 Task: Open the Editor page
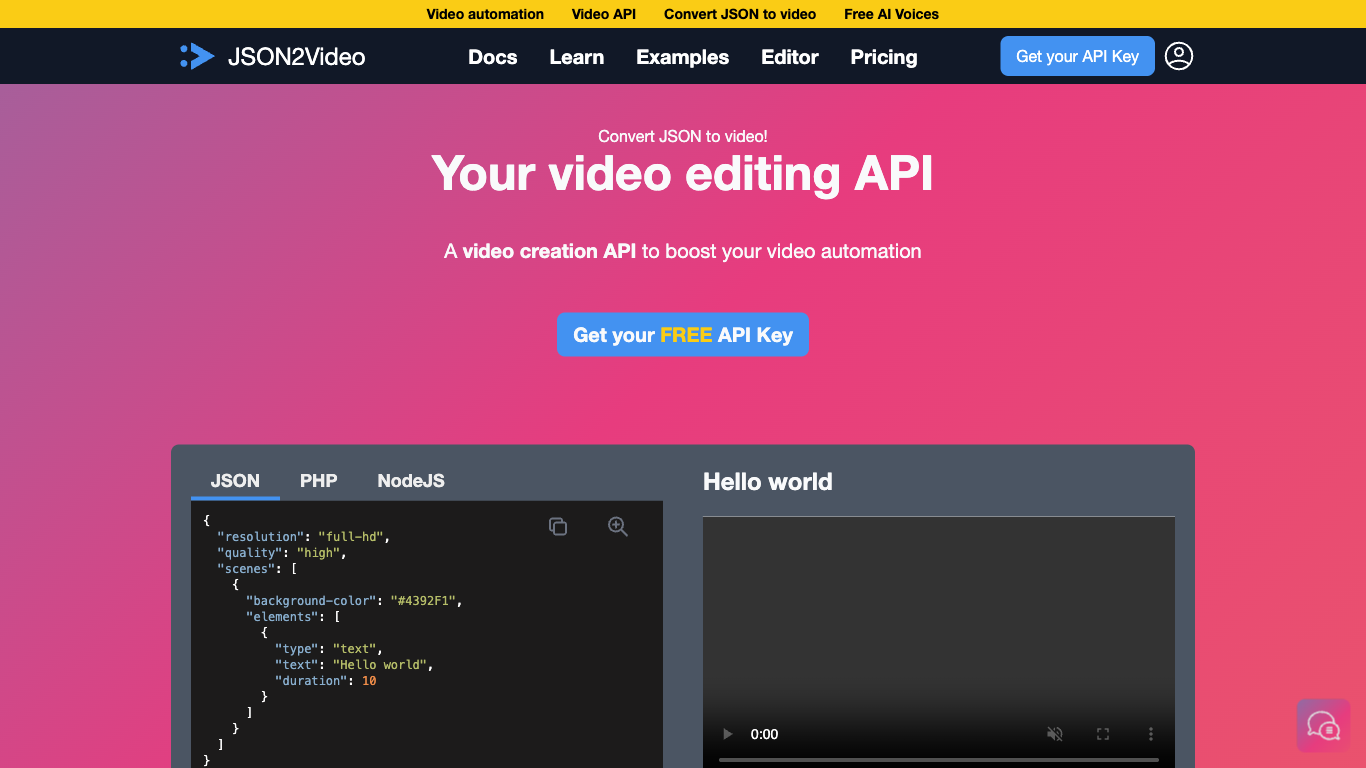pos(790,57)
